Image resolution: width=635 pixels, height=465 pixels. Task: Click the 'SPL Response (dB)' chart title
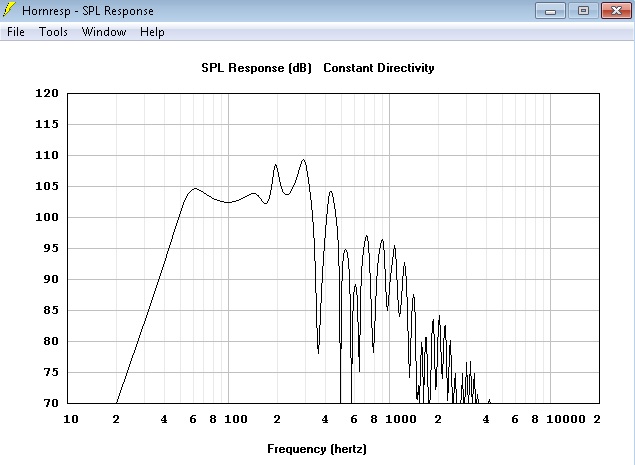point(256,68)
